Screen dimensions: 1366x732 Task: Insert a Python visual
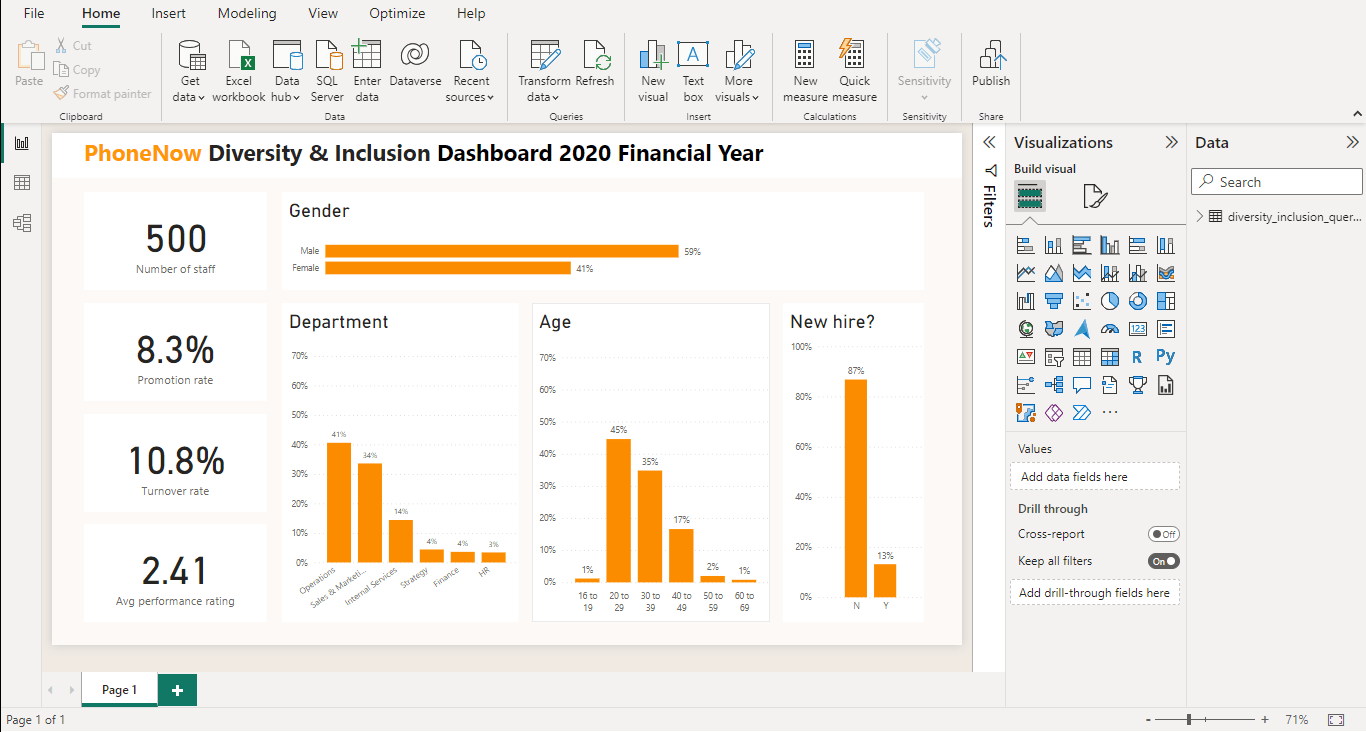[1165, 357]
